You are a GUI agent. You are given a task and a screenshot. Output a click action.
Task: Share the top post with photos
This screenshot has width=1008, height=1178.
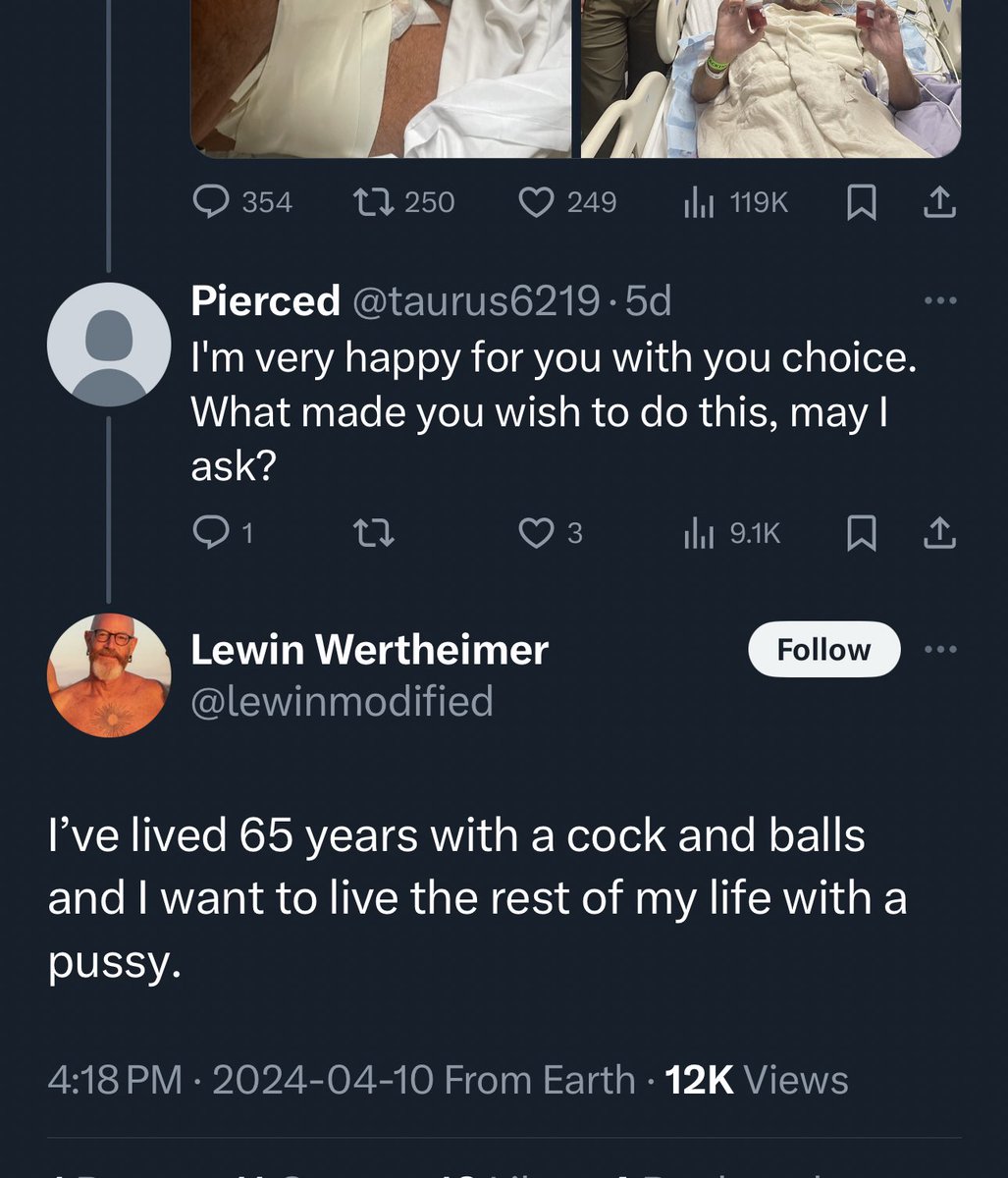point(939,202)
